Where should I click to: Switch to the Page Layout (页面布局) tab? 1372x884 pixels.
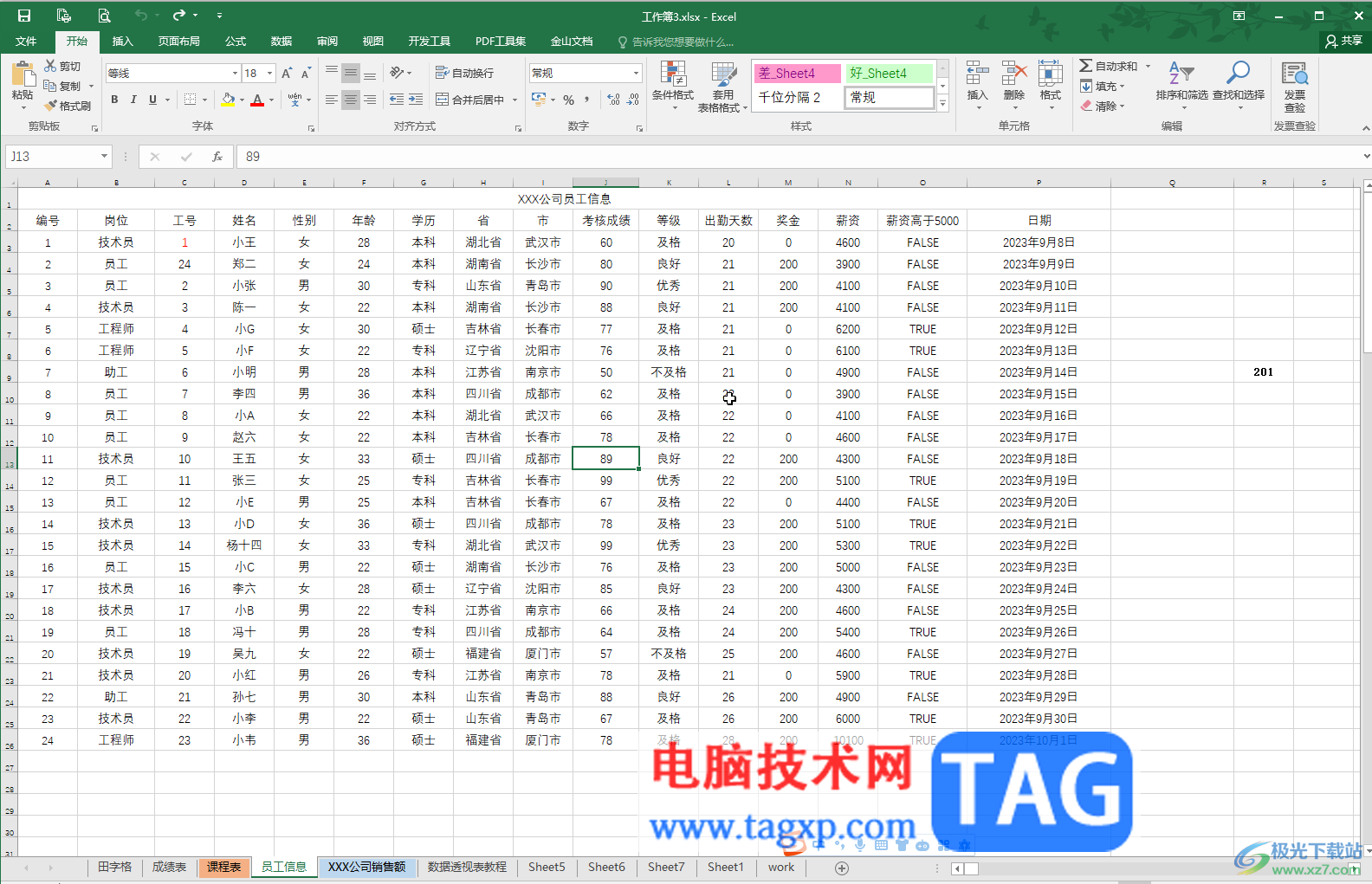tap(179, 41)
